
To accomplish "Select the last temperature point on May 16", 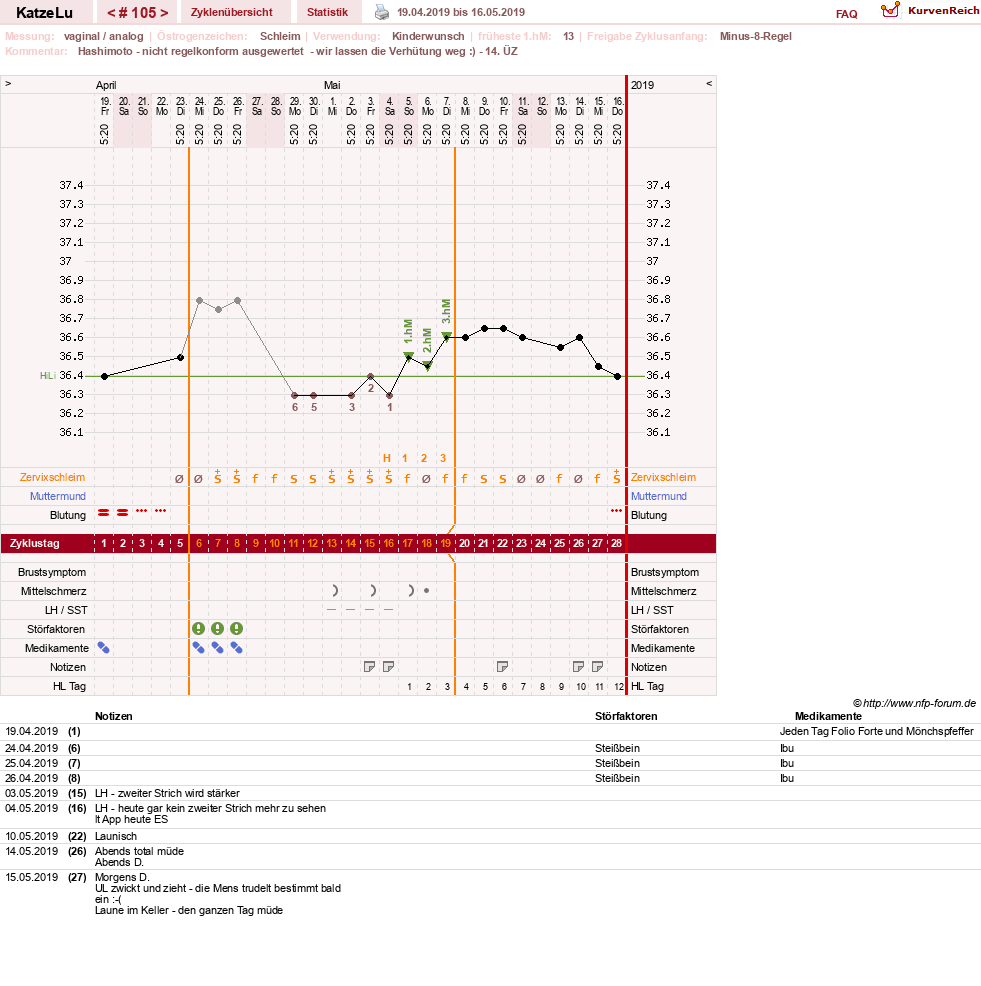I will [618, 376].
